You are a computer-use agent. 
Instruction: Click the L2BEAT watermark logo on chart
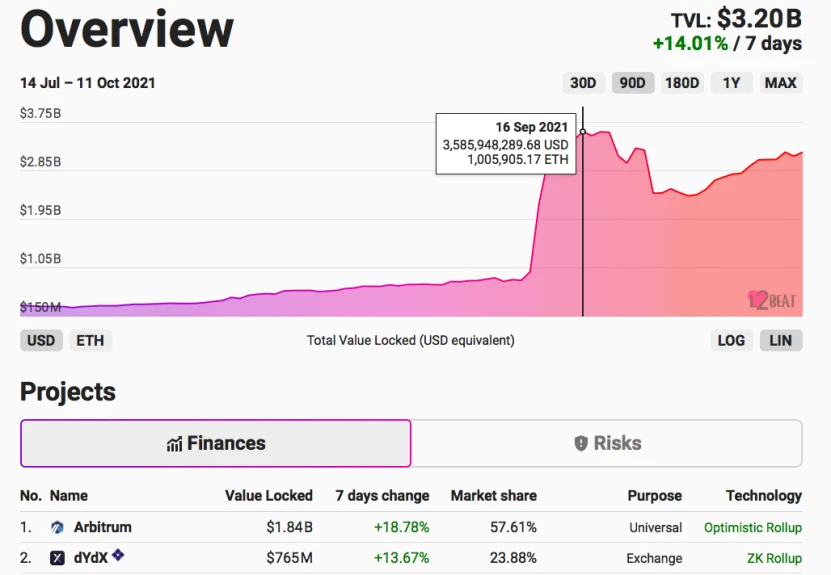coord(772,300)
